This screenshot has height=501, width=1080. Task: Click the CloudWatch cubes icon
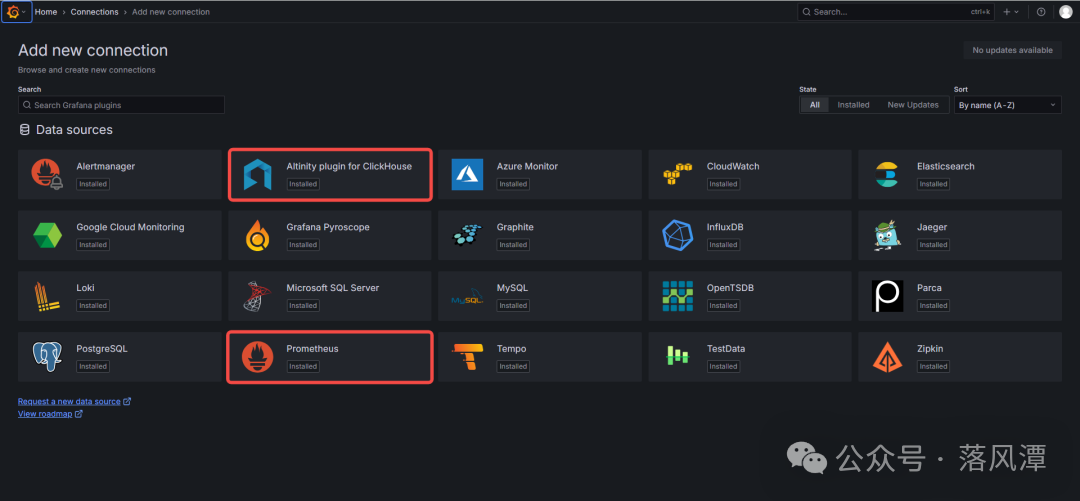click(677, 174)
